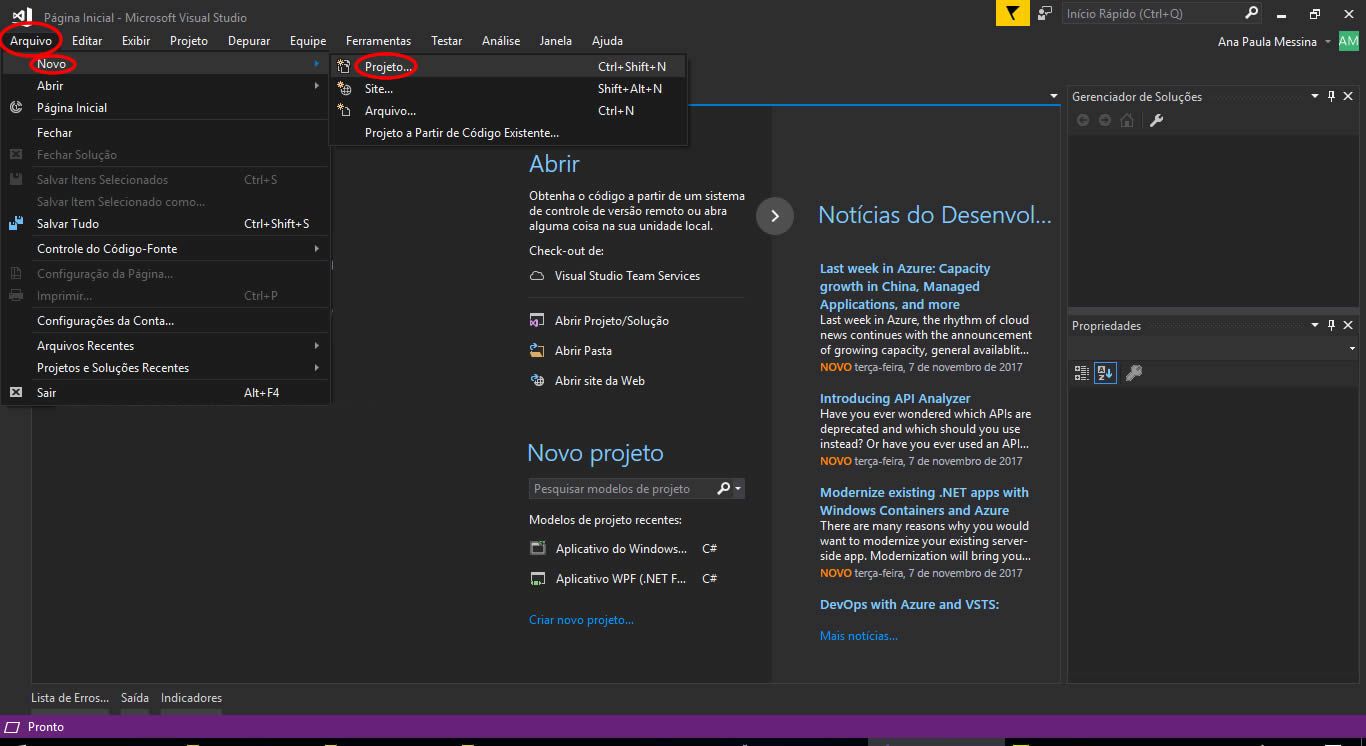Click the Início Rápido magnifier icon
Screen dimensions: 1366x746
pos(1251,13)
